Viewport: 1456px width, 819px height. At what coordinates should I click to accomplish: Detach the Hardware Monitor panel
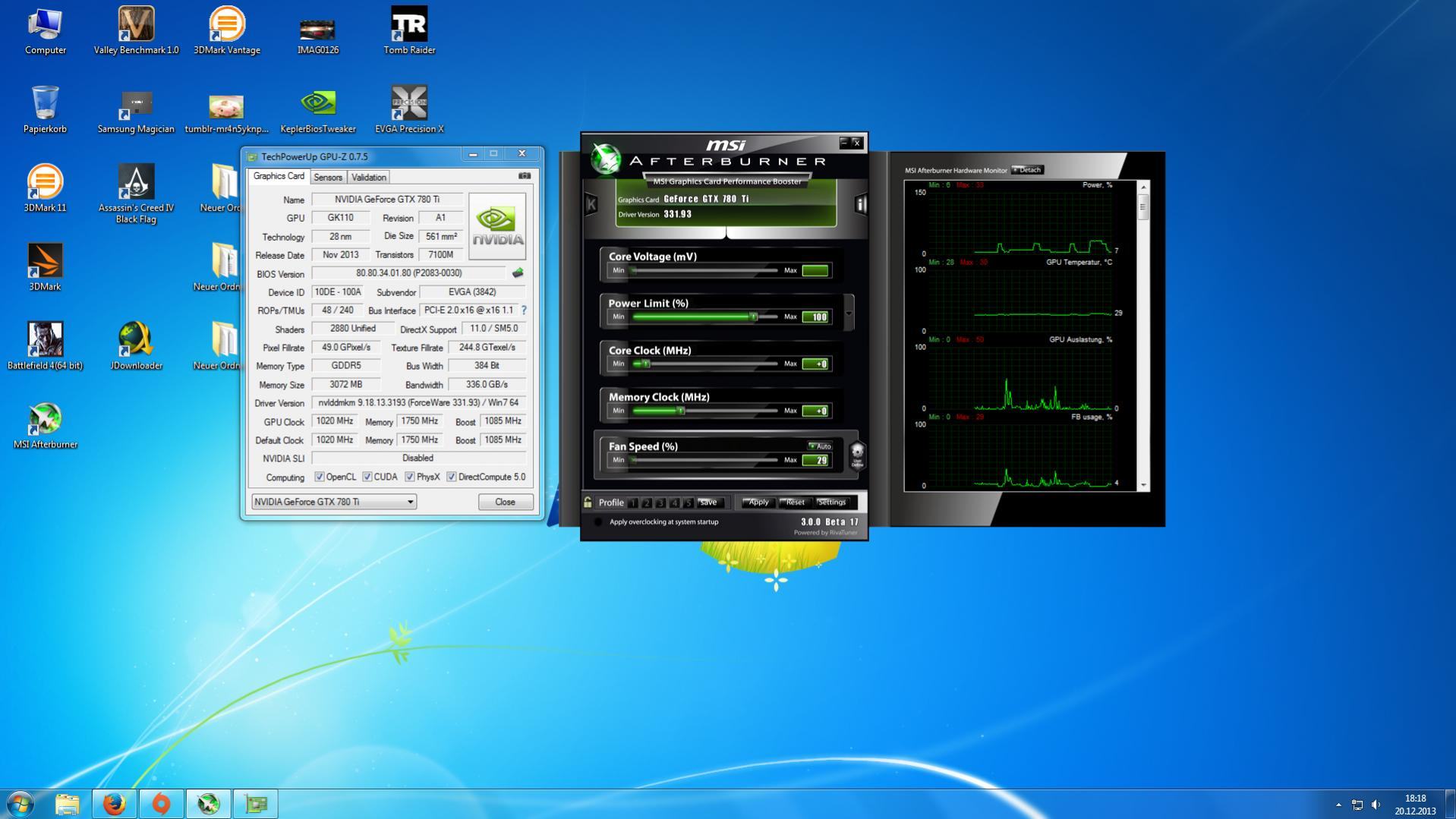(1028, 170)
